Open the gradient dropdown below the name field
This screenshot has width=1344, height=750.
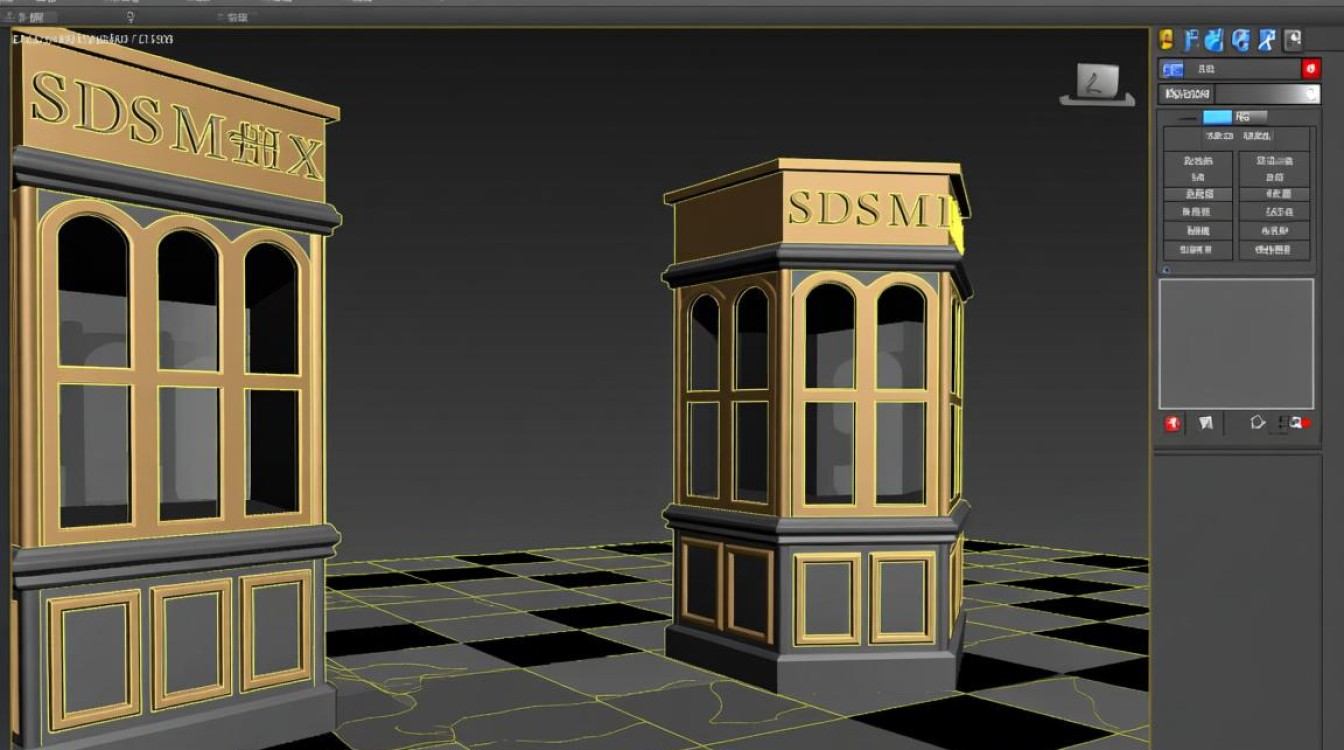[x=1239, y=94]
